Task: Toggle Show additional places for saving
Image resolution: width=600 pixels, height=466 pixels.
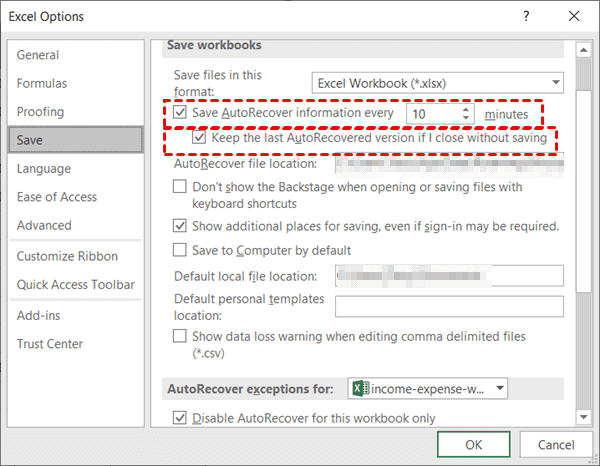Action: click(180, 226)
